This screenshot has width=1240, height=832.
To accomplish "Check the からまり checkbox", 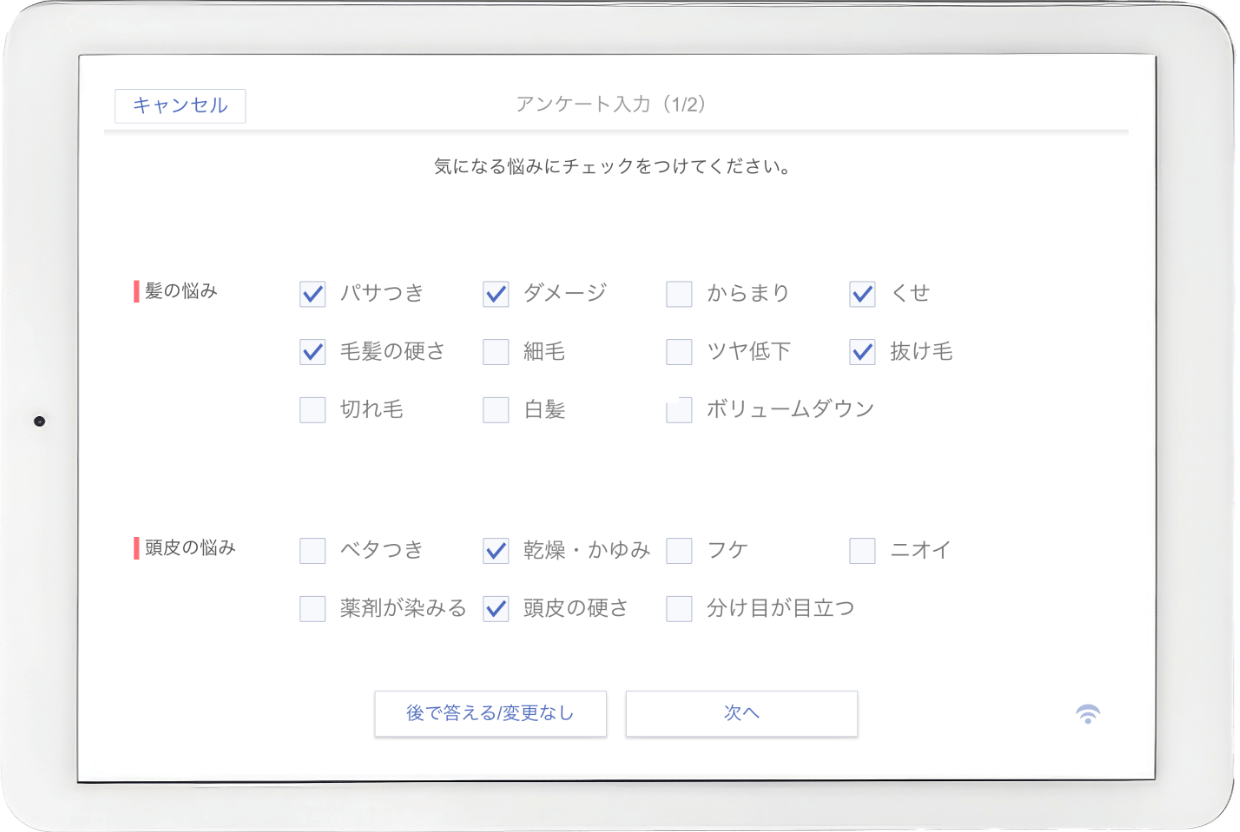I will pyautogui.click(x=678, y=293).
